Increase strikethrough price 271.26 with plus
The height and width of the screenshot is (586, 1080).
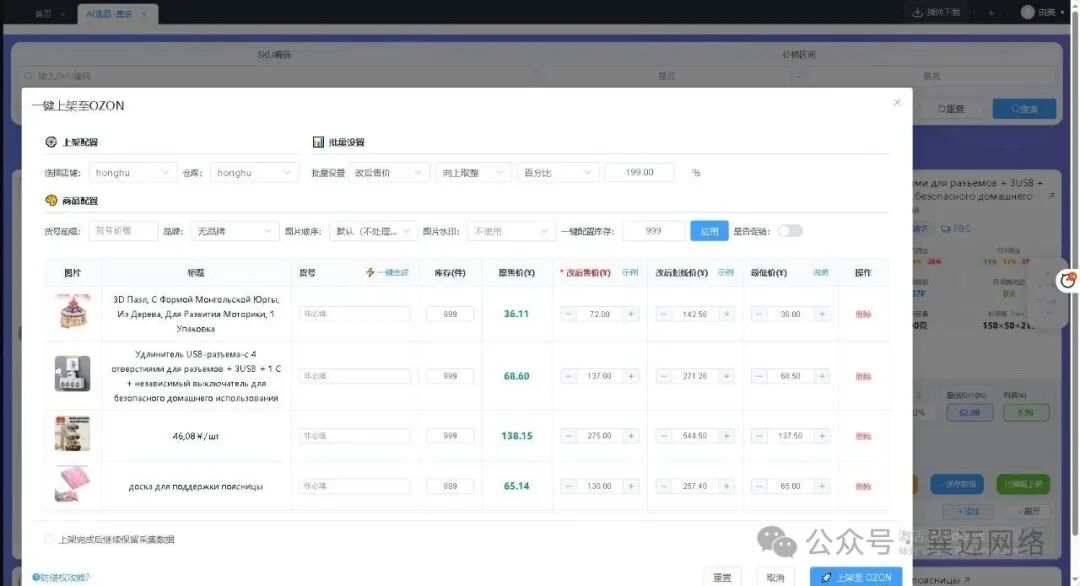click(x=727, y=376)
